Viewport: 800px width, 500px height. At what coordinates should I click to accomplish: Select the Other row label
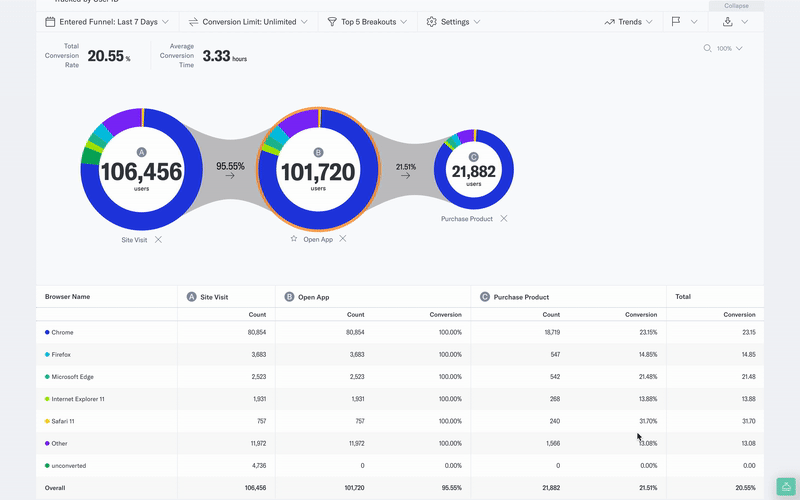(59, 443)
